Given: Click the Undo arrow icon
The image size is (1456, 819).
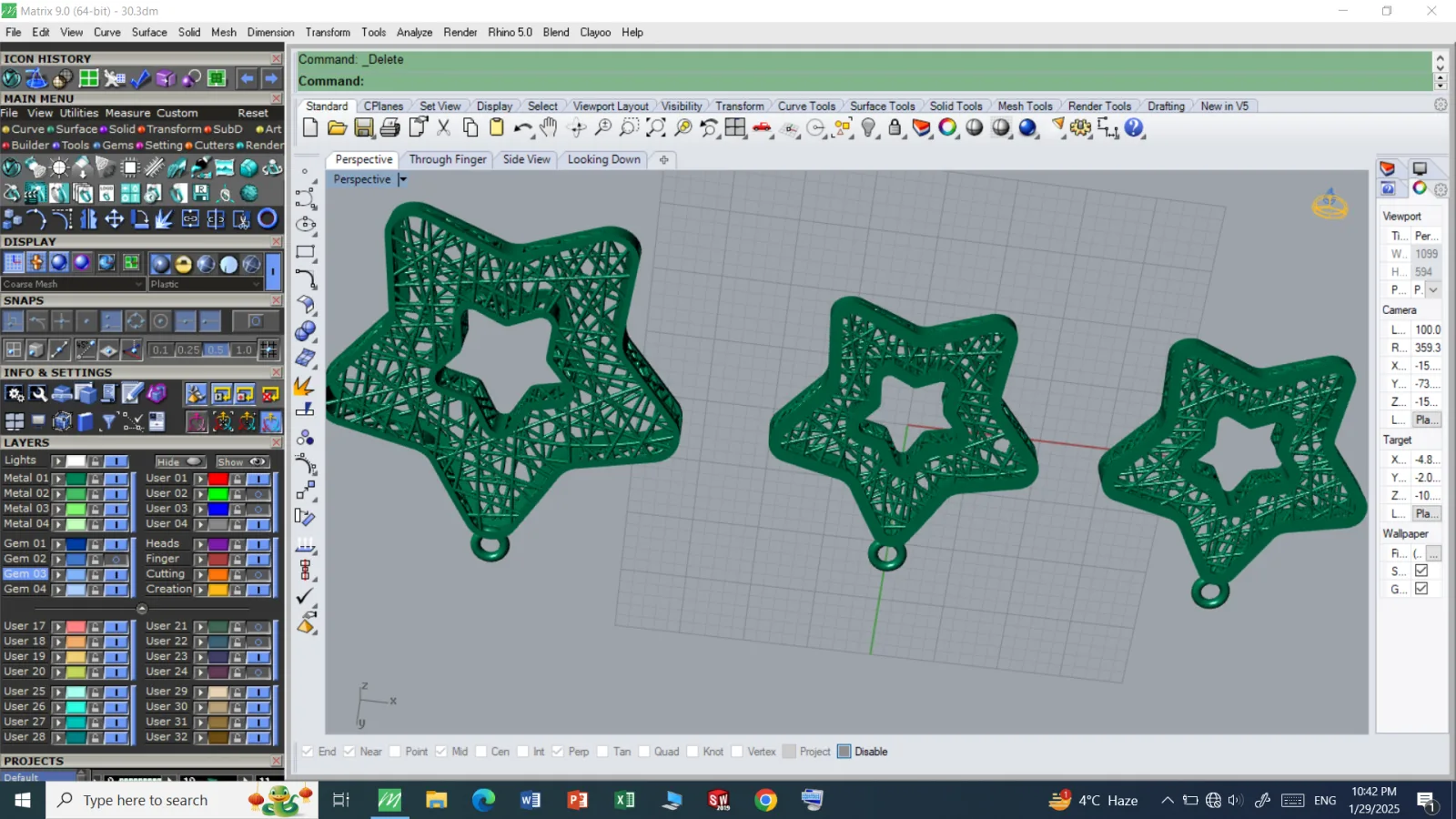Looking at the screenshot, I should 523,128.
